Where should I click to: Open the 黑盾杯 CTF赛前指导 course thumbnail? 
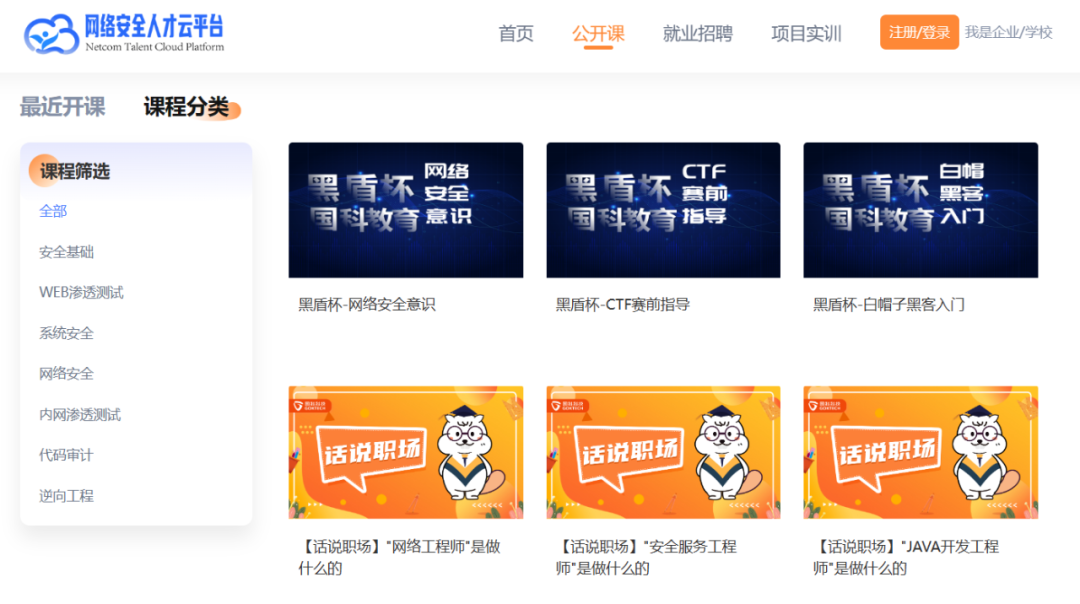tap(663, 210)
